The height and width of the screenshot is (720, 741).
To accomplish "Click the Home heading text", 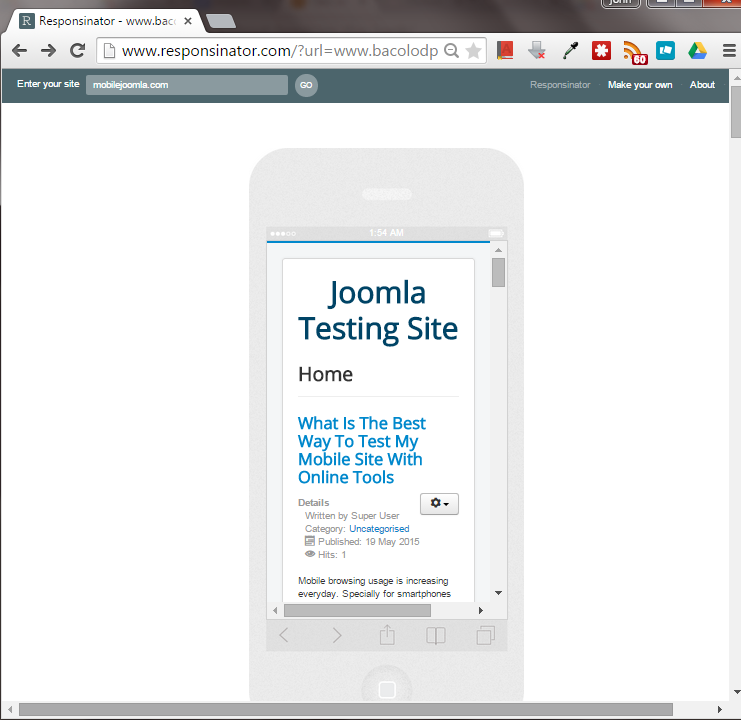I will [x=326, y=374].
